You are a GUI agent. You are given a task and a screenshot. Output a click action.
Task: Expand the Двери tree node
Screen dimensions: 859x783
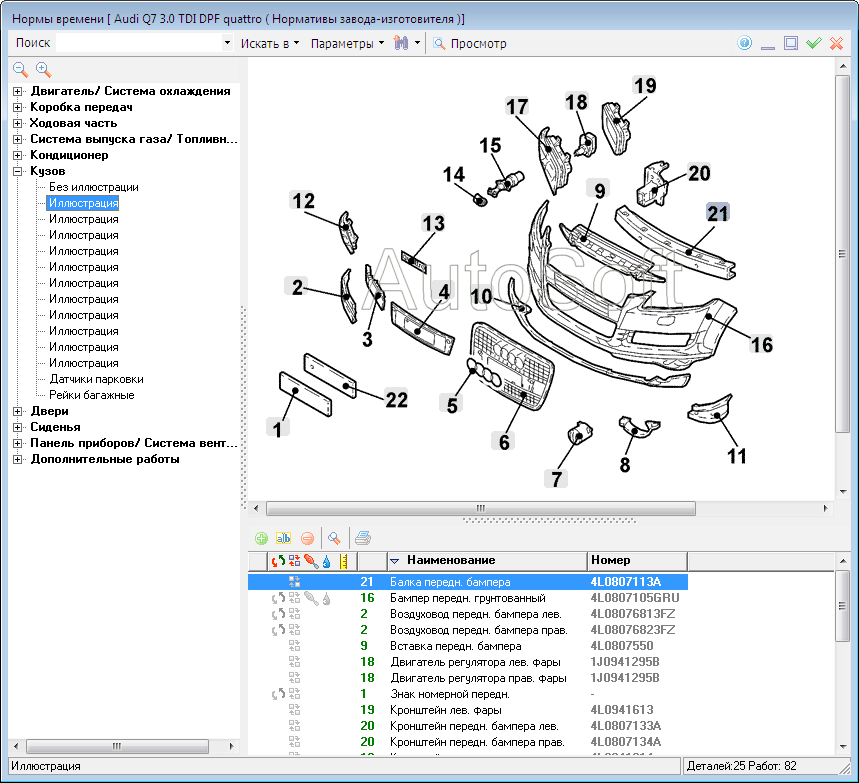[18, 411]
